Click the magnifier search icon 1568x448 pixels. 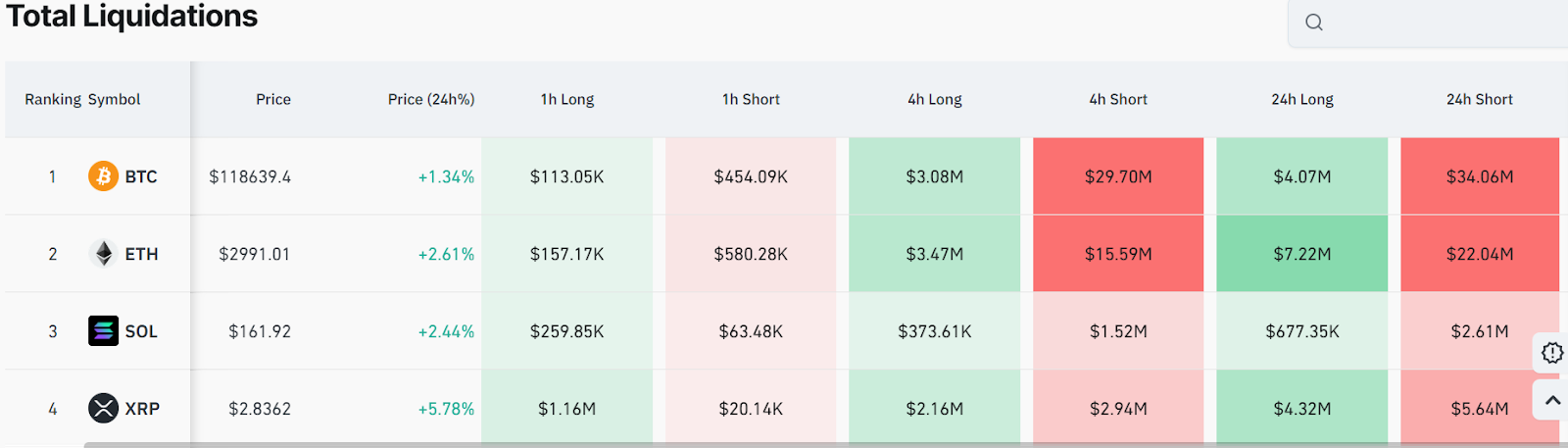point(1314,23)
